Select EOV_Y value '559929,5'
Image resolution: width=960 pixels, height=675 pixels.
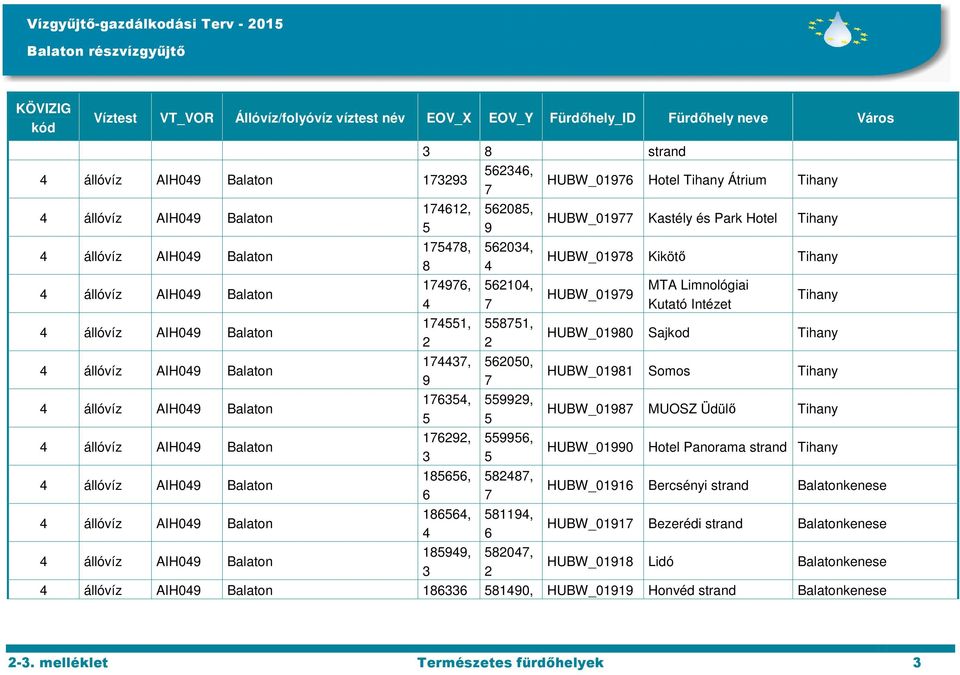(509, 409)
